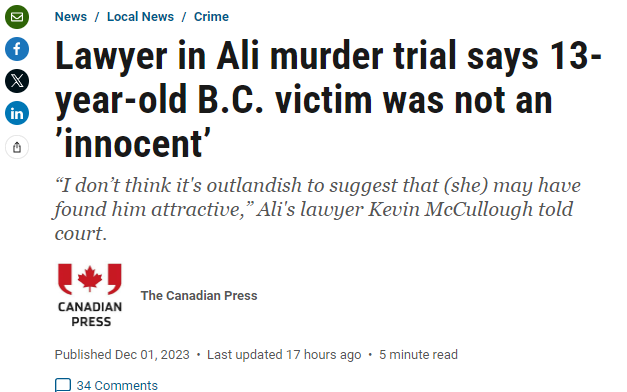Screen dimensions: 627x392
Task: Click the Canadian Press logo
Action: pos(90,295)
